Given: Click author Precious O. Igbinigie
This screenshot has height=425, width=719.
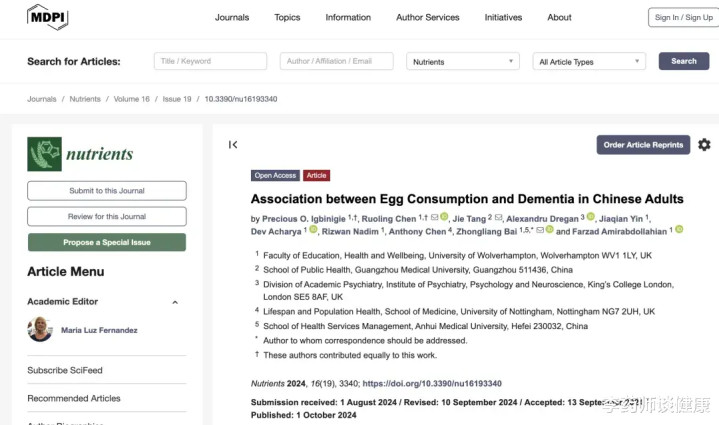Looking at the screenshot, I should (304, 219).
